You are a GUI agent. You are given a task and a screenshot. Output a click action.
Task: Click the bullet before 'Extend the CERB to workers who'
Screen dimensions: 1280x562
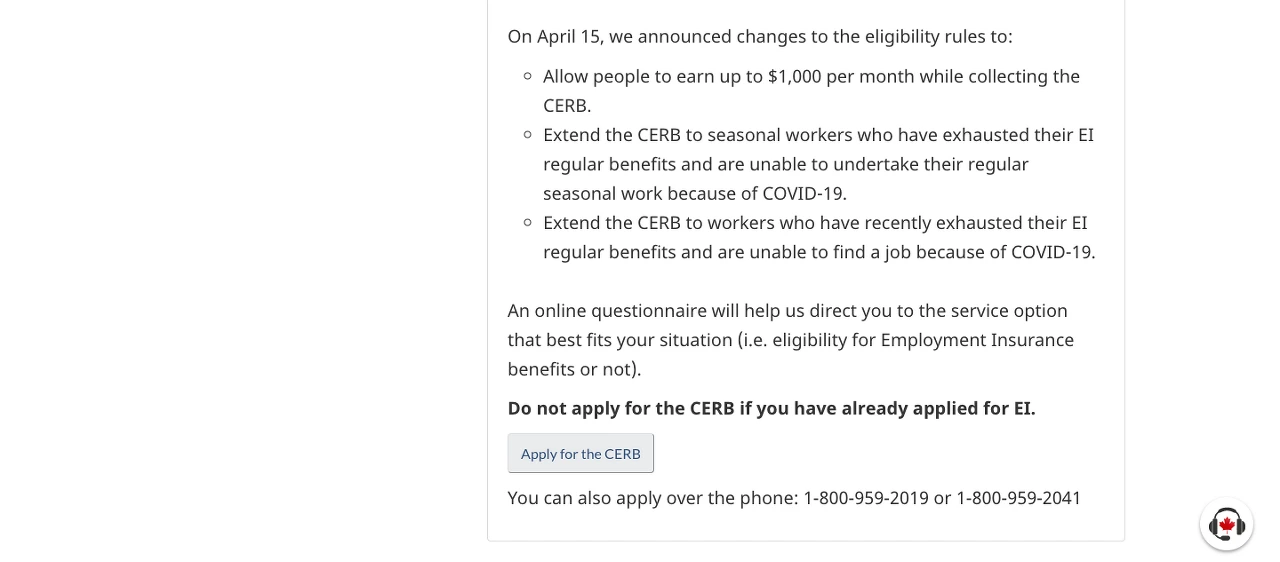tap(528, 222)
